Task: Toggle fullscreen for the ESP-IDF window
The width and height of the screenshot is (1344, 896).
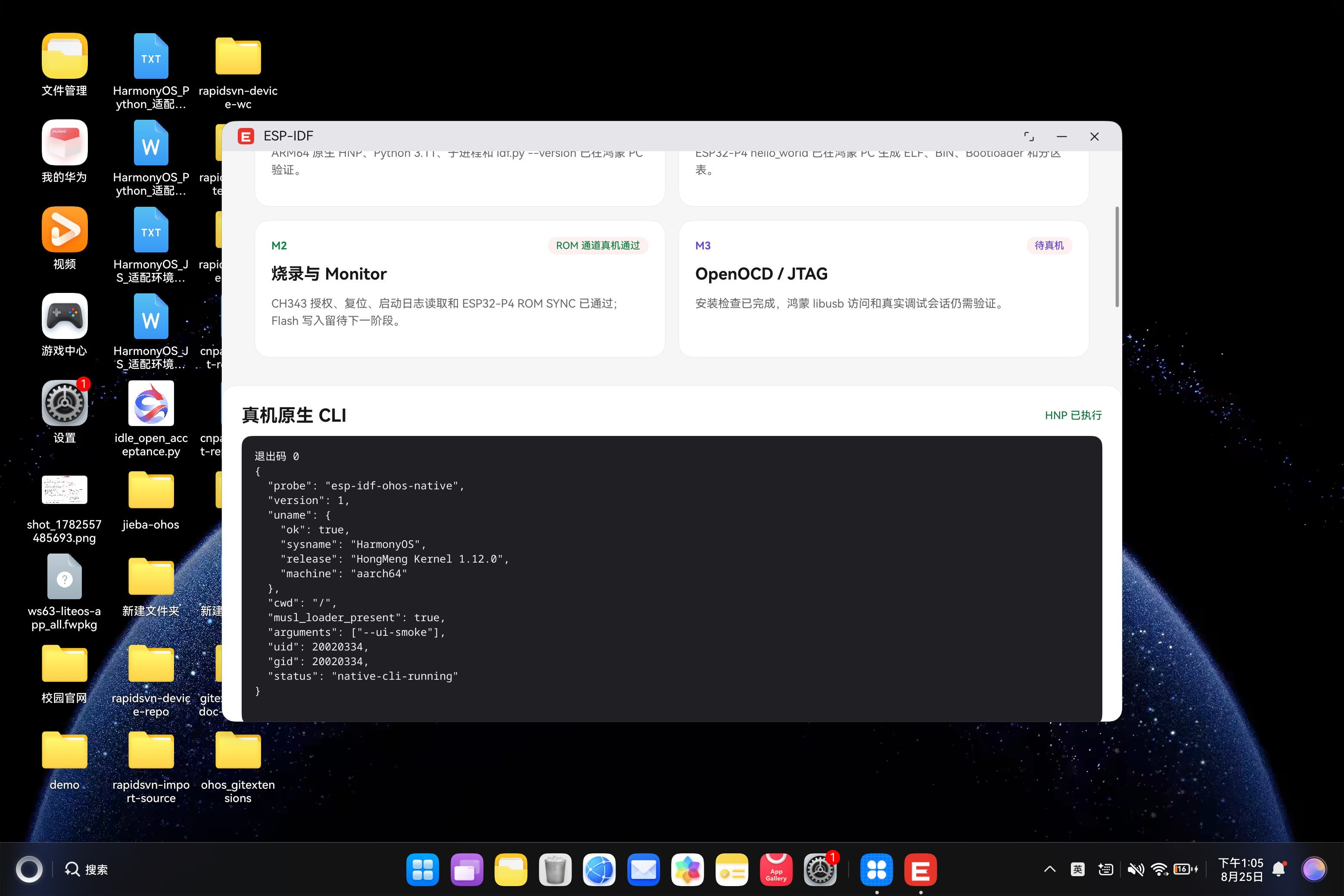Action: (1029, 137)
